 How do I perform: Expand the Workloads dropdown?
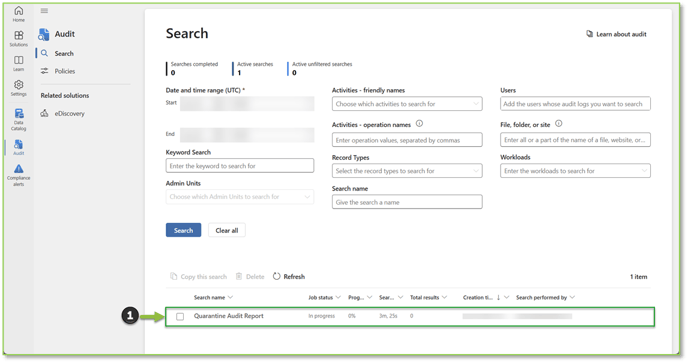[x=575, y=171]
